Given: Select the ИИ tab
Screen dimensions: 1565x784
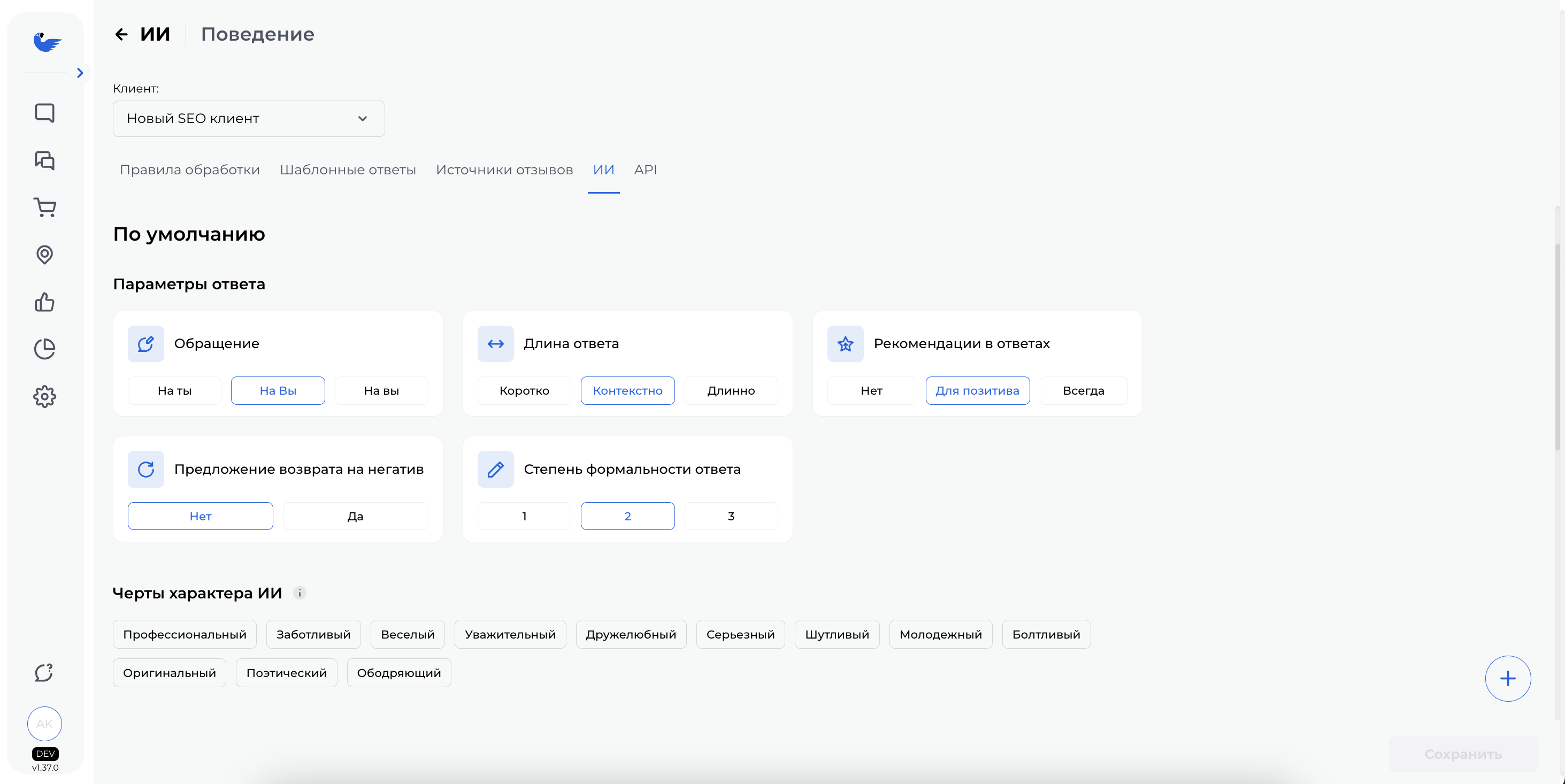Looking at the screenshot, I should (x=603, y=170).
